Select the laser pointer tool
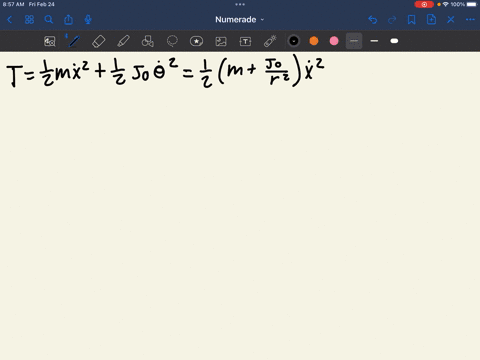The image size is (480, 360). pos(270,41)
